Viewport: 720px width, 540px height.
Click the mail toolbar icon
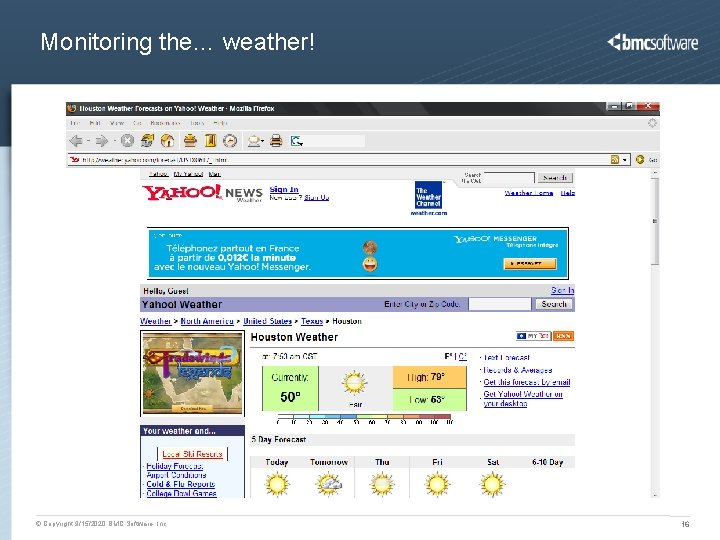pos(253,141)
